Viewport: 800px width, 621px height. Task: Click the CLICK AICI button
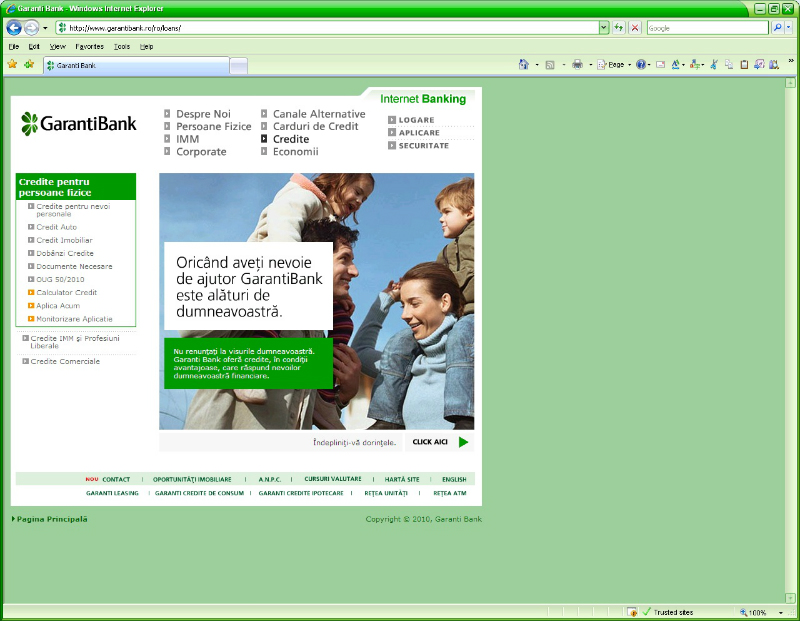(430, 442)
